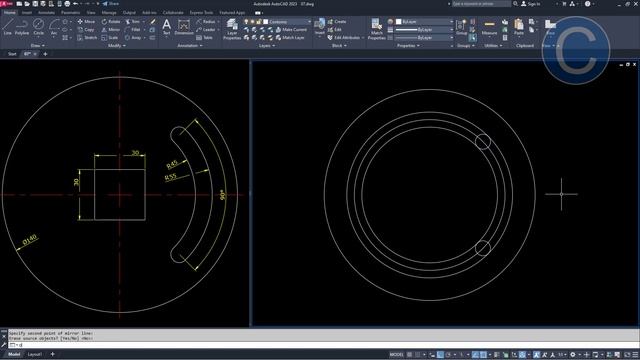The width and height of the screenshot is (640, 360).
Task: Click the Create block tool
Action: [337, 21]
